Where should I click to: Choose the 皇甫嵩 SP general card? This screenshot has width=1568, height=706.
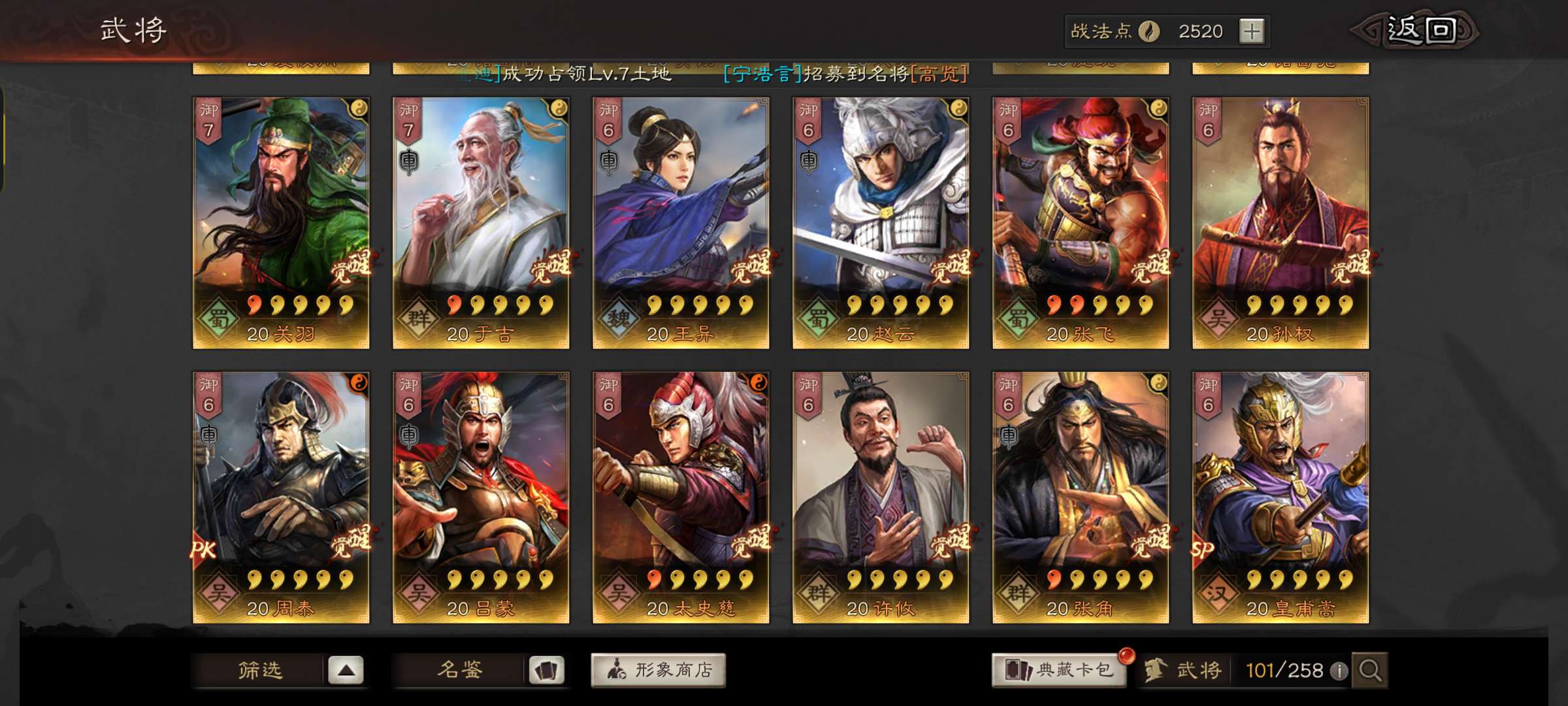(1281, 497)
